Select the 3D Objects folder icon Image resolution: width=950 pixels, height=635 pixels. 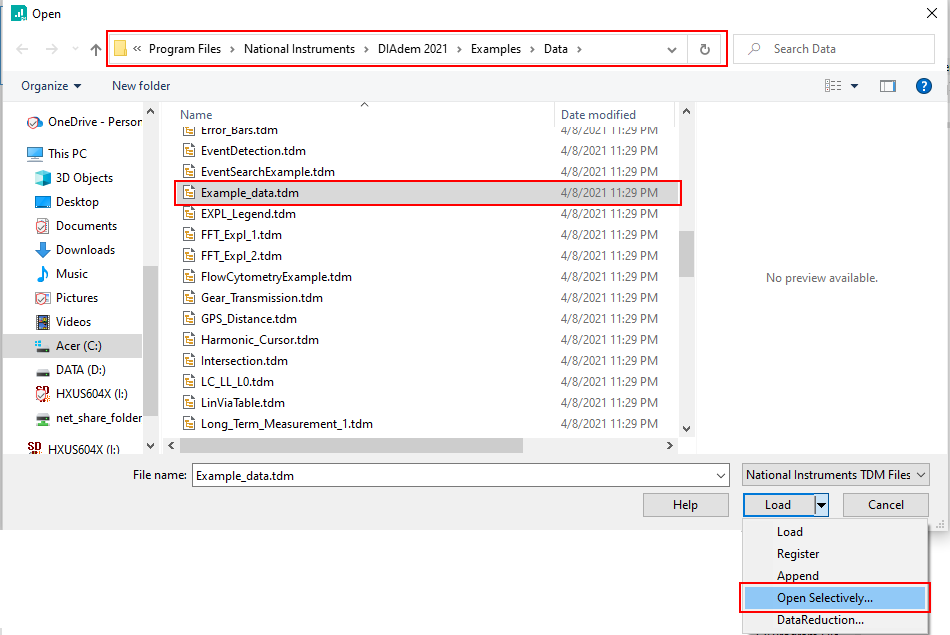[x=43, y=178]
